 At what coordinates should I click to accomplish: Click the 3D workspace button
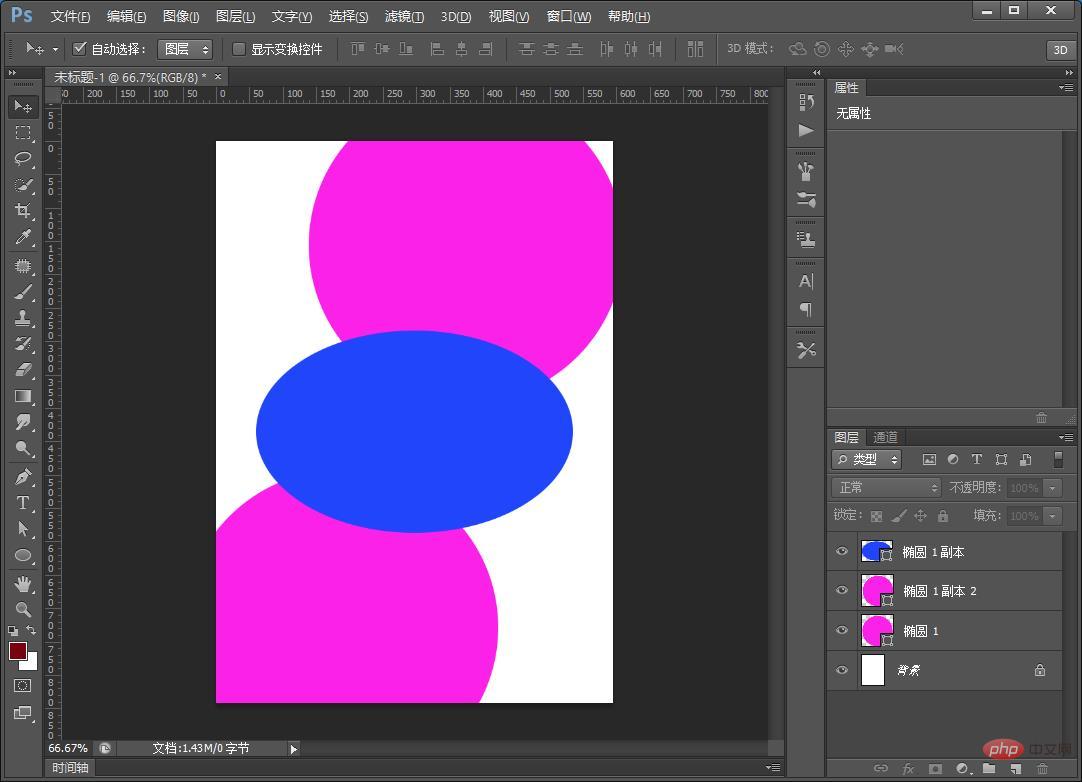(x=1060, y=50)
